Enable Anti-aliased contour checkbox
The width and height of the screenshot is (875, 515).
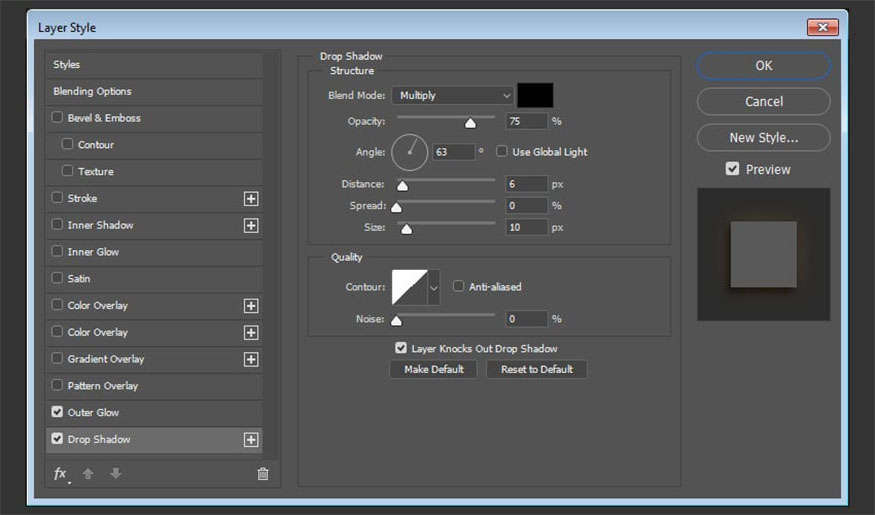(x=459, y=287)
